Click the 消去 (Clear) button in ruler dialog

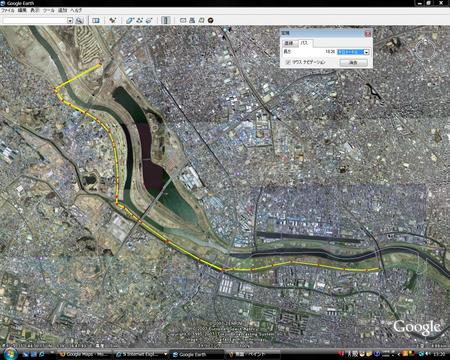pos(353,62)
